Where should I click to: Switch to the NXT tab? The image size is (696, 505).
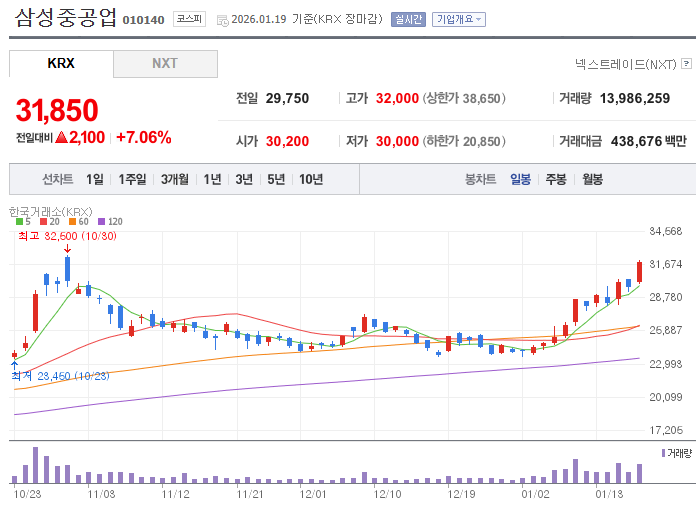coord(165,63)
